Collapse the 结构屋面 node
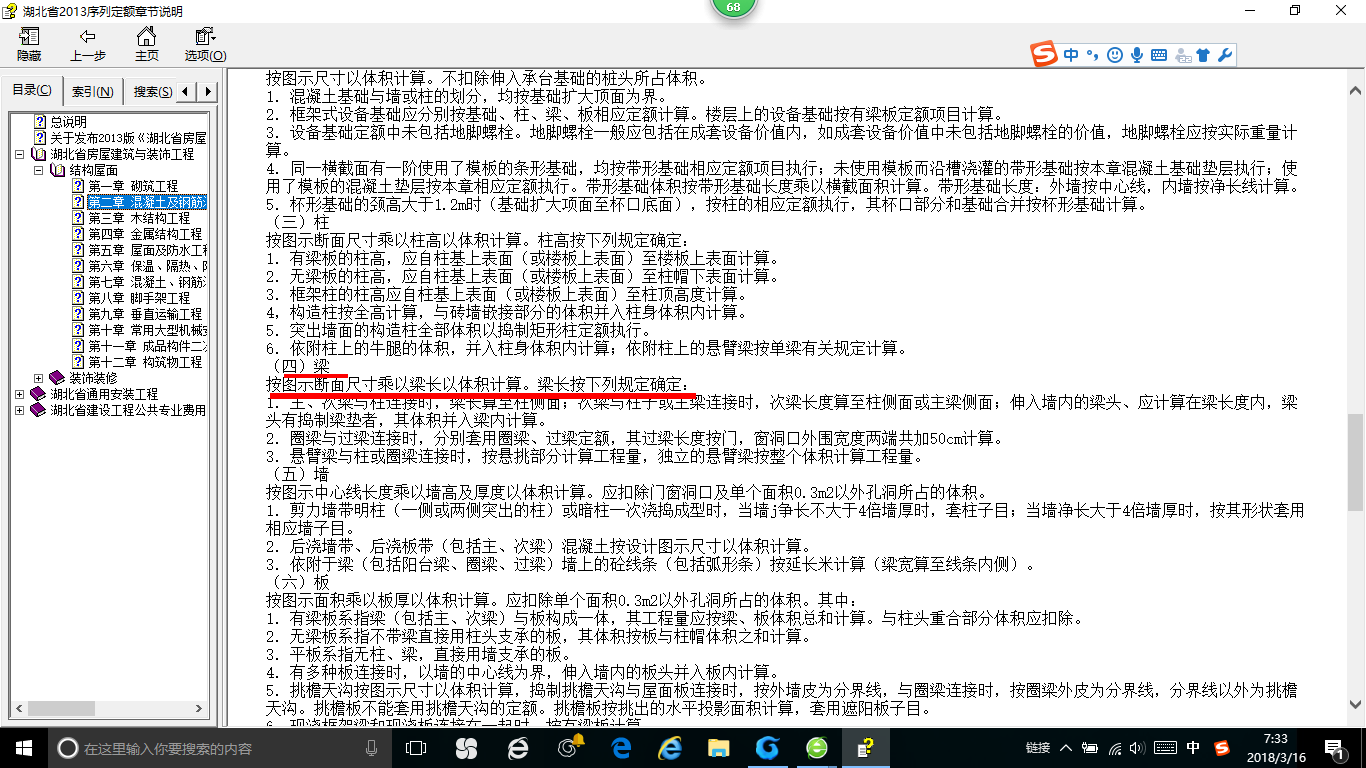Image resolution: width=1366 pixels, height=768 pixels. (x=38, y=170)
